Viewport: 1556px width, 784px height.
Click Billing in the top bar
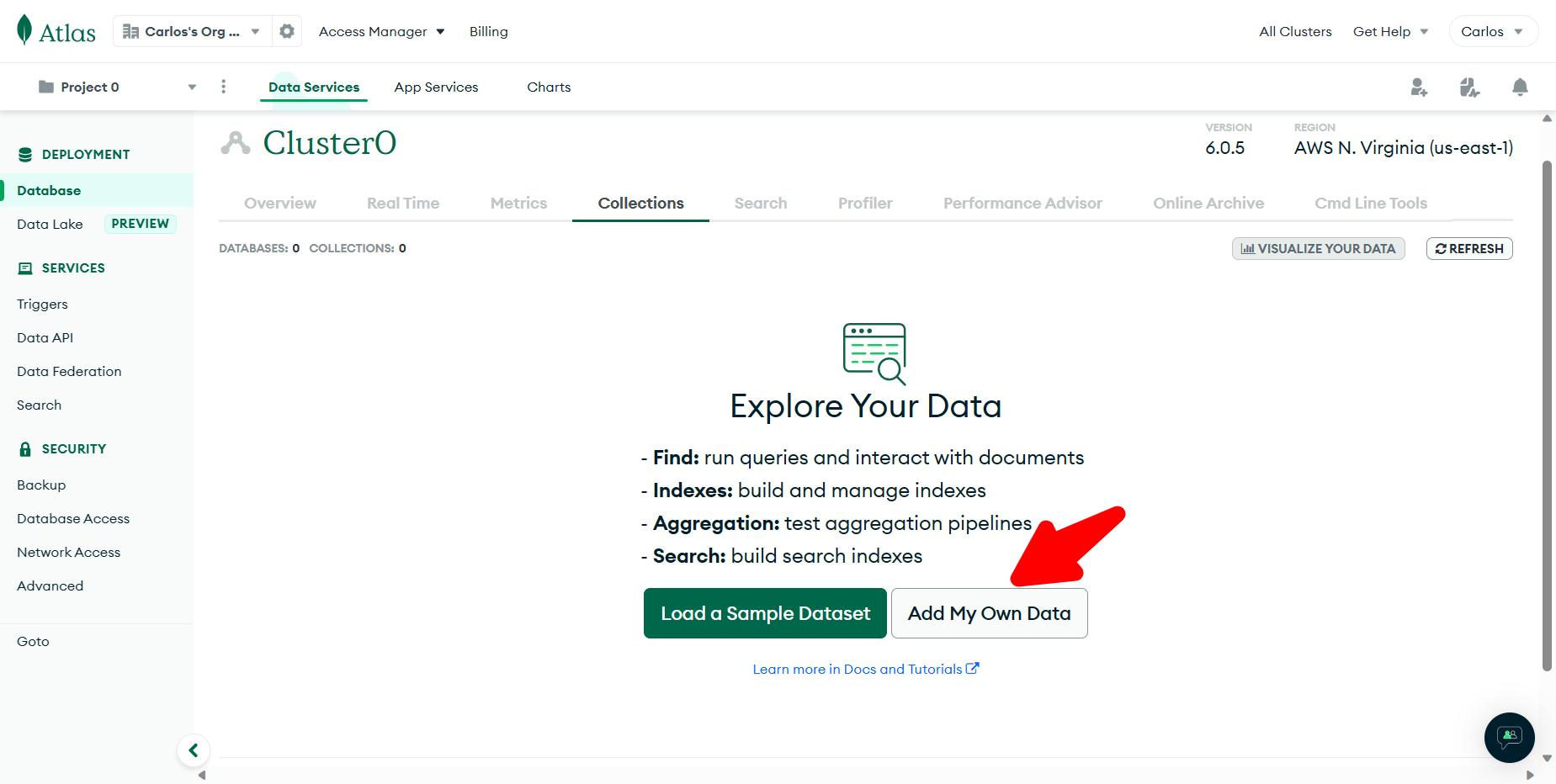point(489,31)
